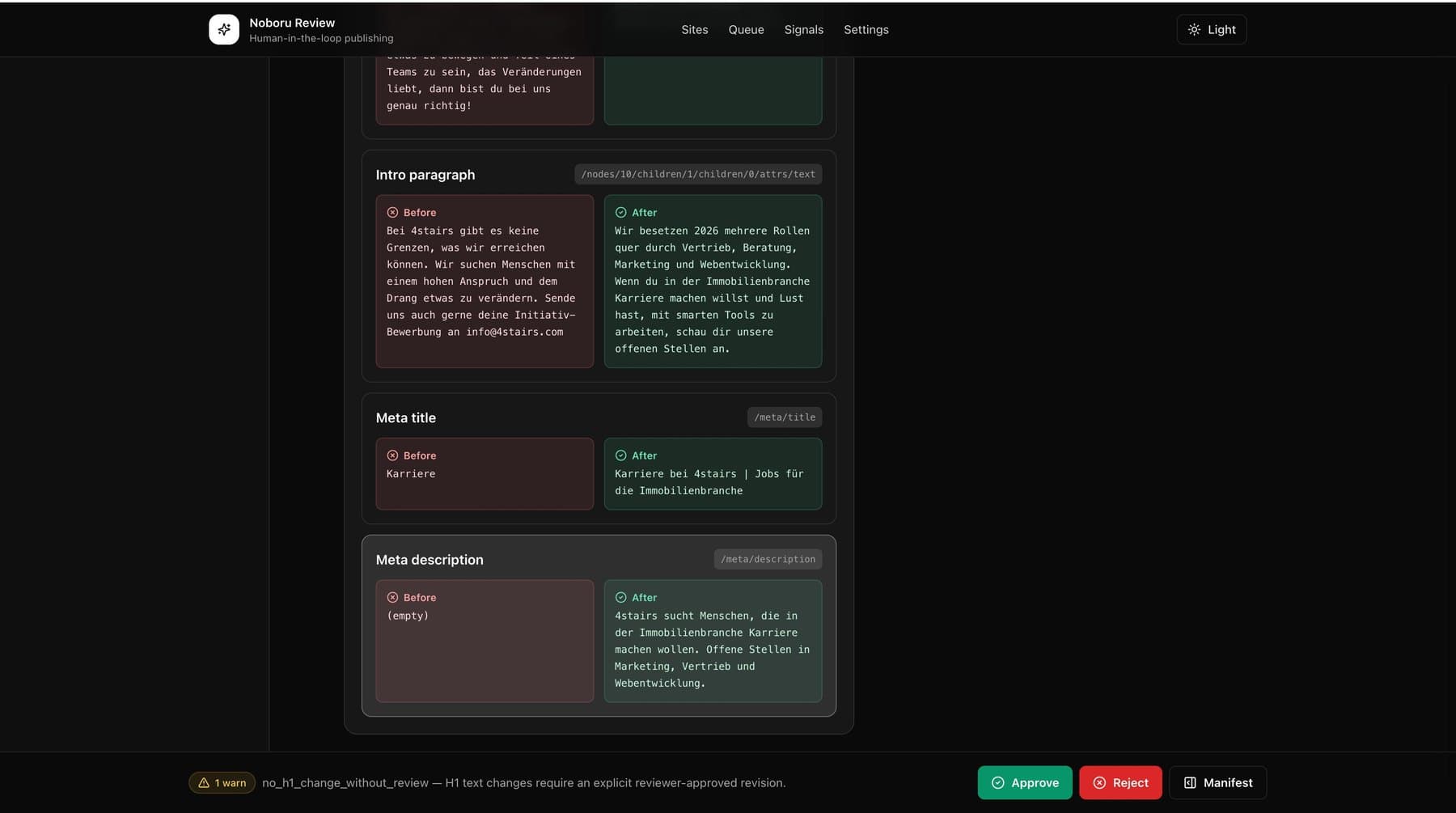Click the /nodes/10/children/1/children/0/attrs/text path chip
Screen dimensions: 1456x813
(698, 174)
